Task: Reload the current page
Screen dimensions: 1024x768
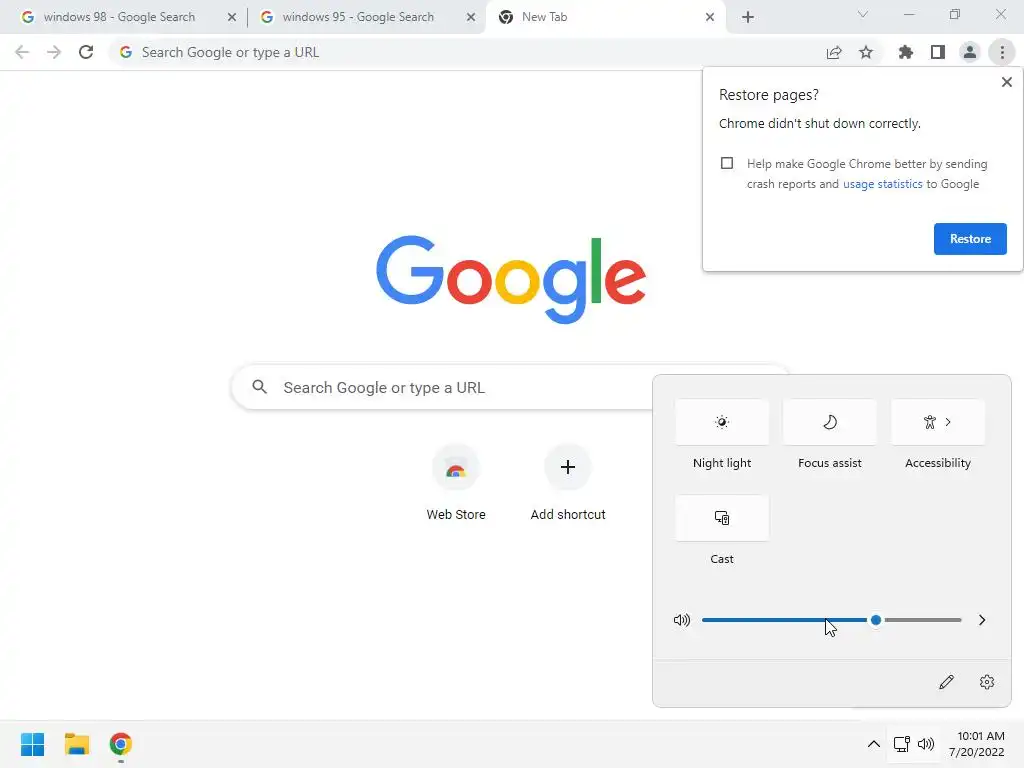Action: 86,52
